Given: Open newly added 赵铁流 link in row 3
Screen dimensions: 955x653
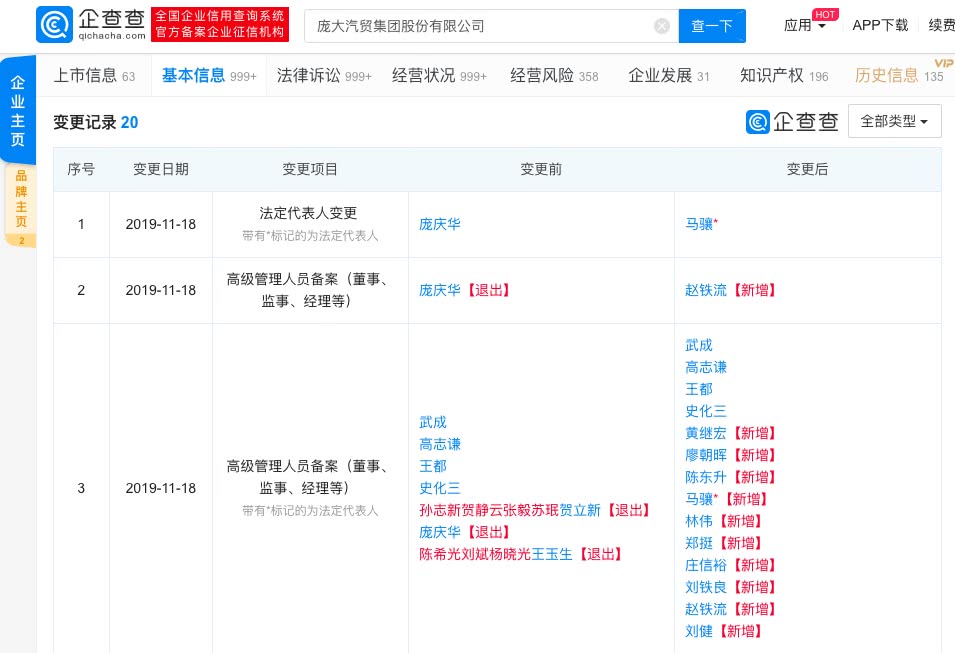Looking at the screenshot, I should (706, 609).
